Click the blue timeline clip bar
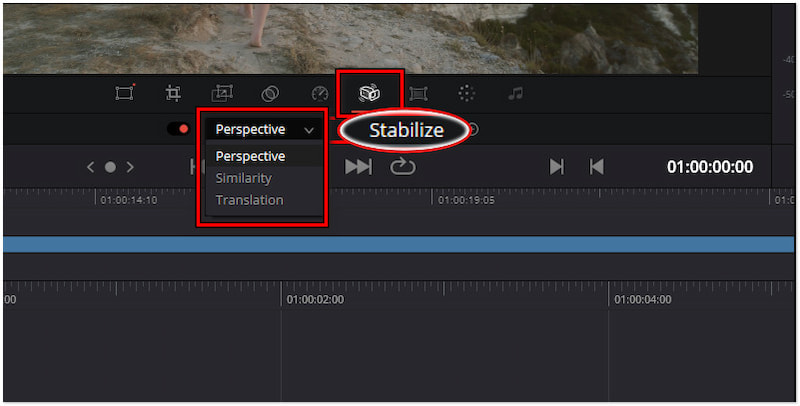800x406 pixels. tap(400, 244)
